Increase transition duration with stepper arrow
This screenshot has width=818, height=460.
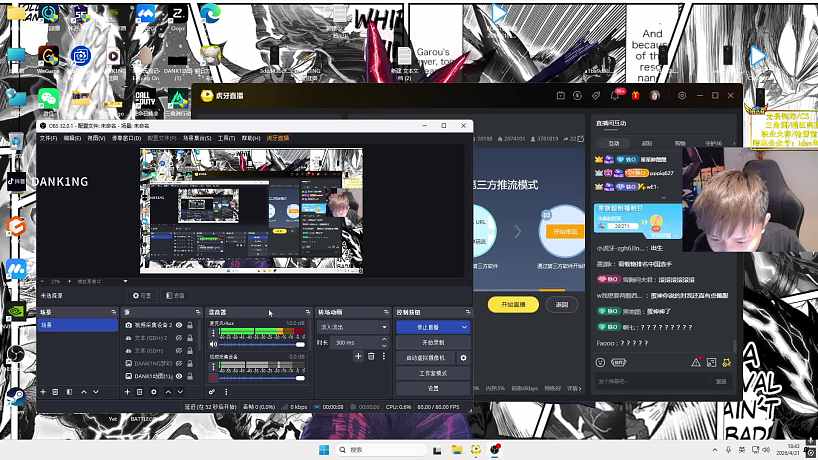click(384, 340)
